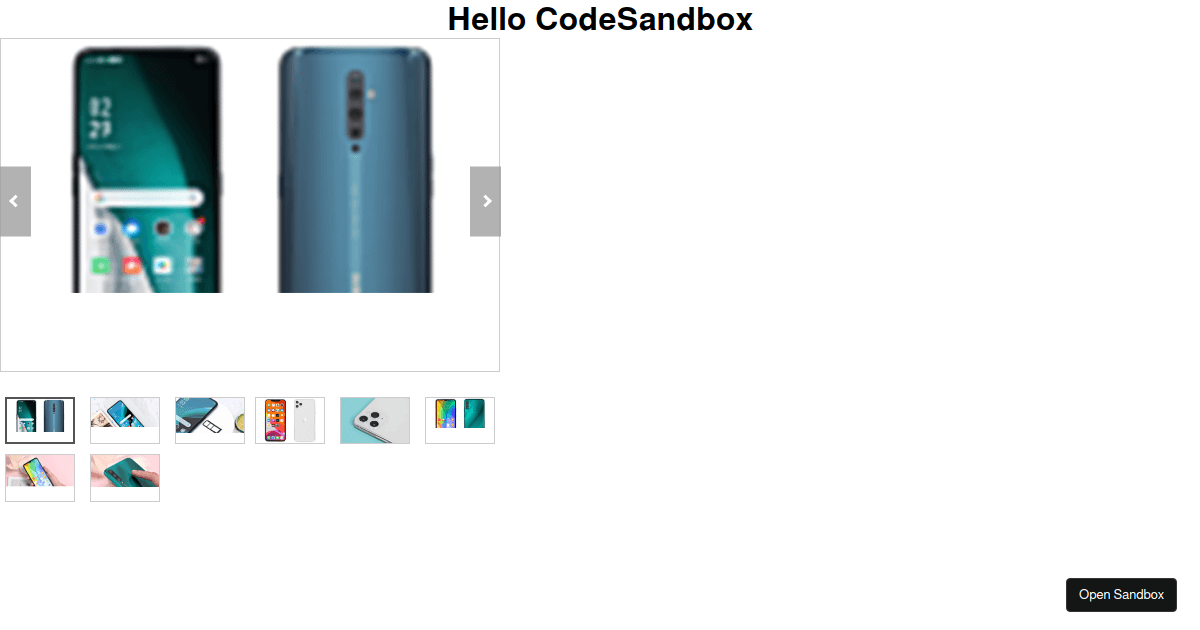
Task: Pick the thumbnail showing the SIM card tray
Action: [210, 420]
